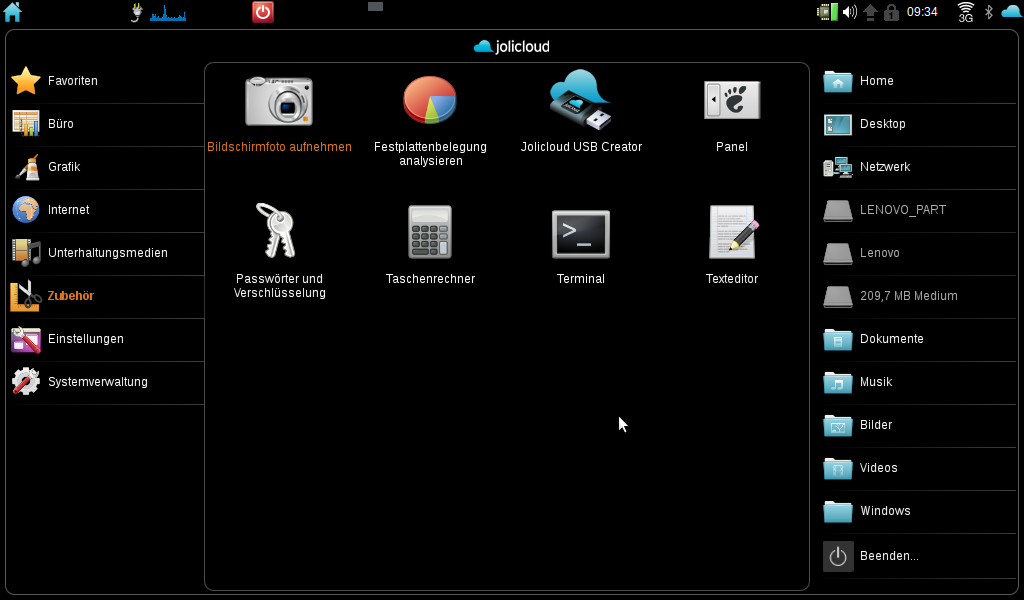Click the Jolicloud cloud icon in tray

(1011, 11)
